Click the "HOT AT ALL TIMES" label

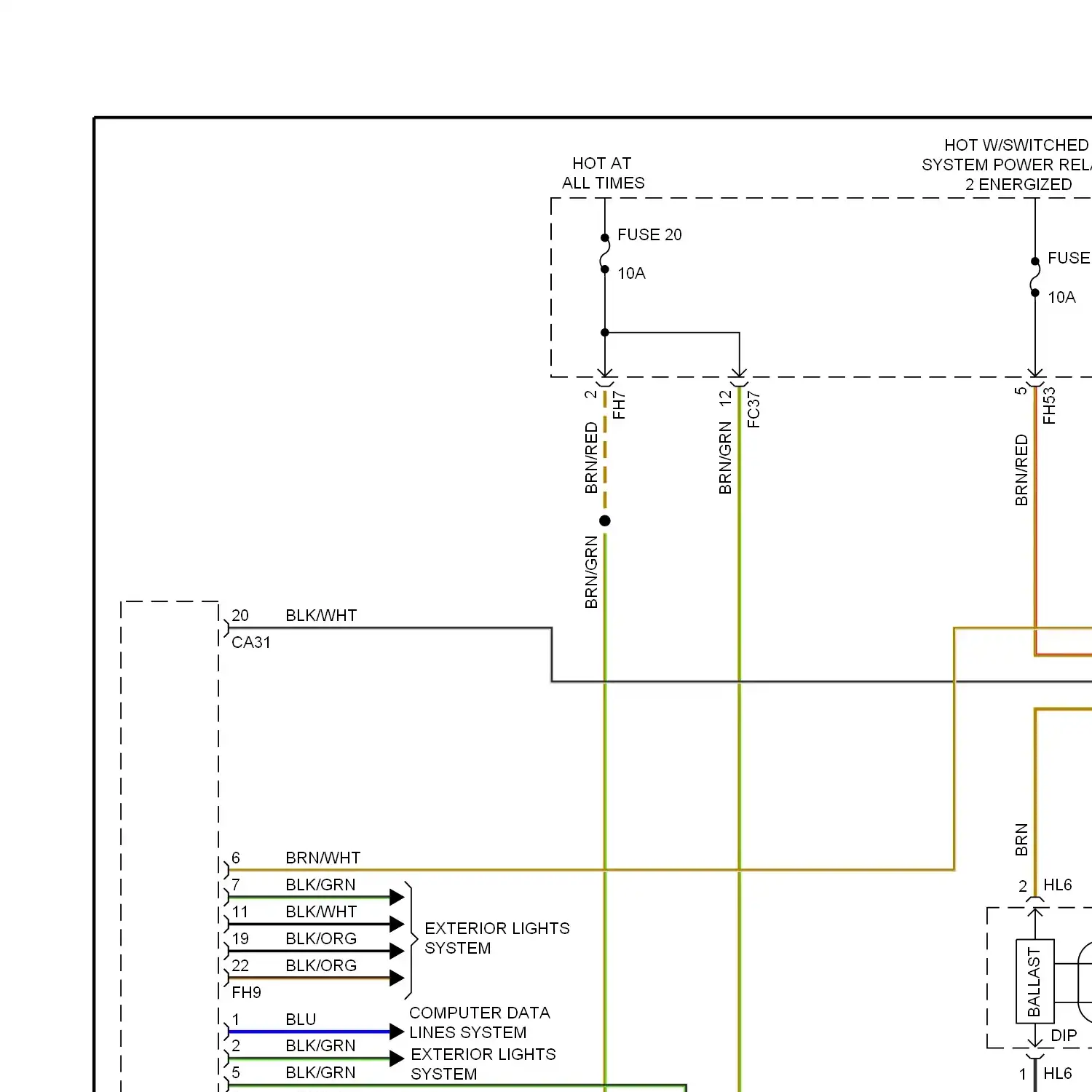click(x=603, y=173)
